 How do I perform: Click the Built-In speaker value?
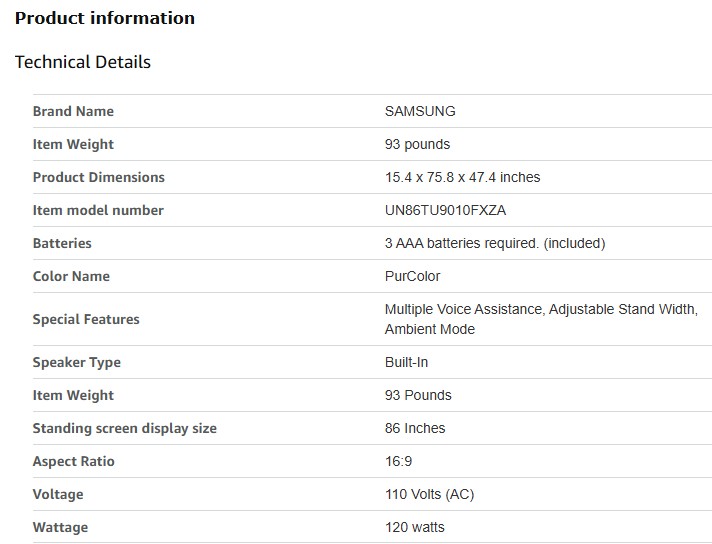[x=406, y=362]
